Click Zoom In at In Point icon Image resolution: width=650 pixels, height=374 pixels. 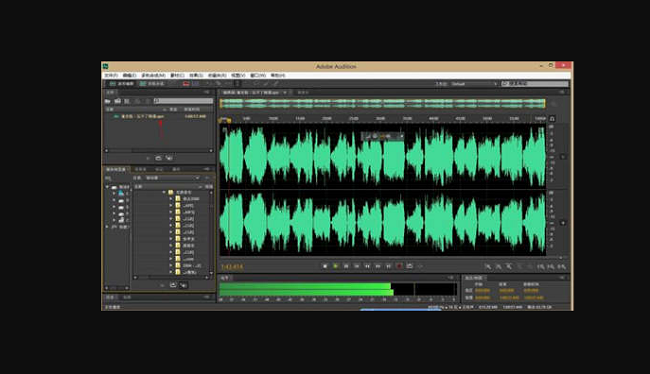coord(541,267)
